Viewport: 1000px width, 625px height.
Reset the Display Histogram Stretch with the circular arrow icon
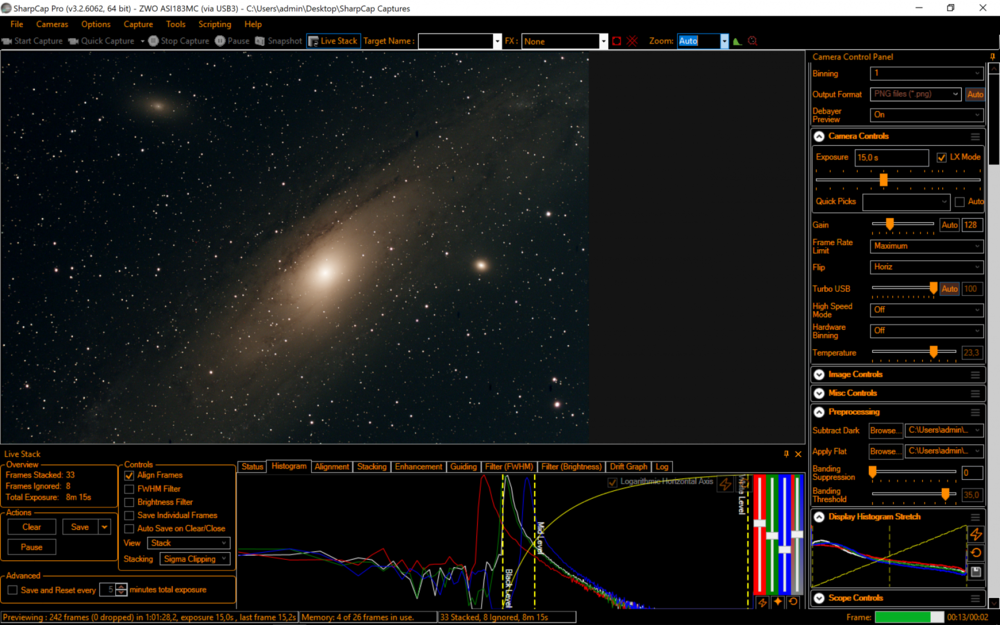976,553
